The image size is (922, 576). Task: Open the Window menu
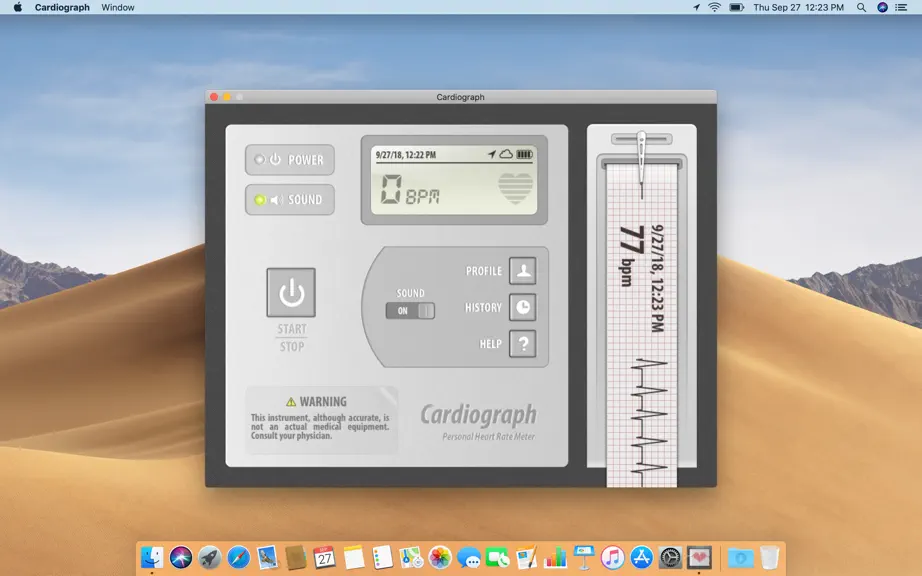pyautogui.click(x=118, y=7)
